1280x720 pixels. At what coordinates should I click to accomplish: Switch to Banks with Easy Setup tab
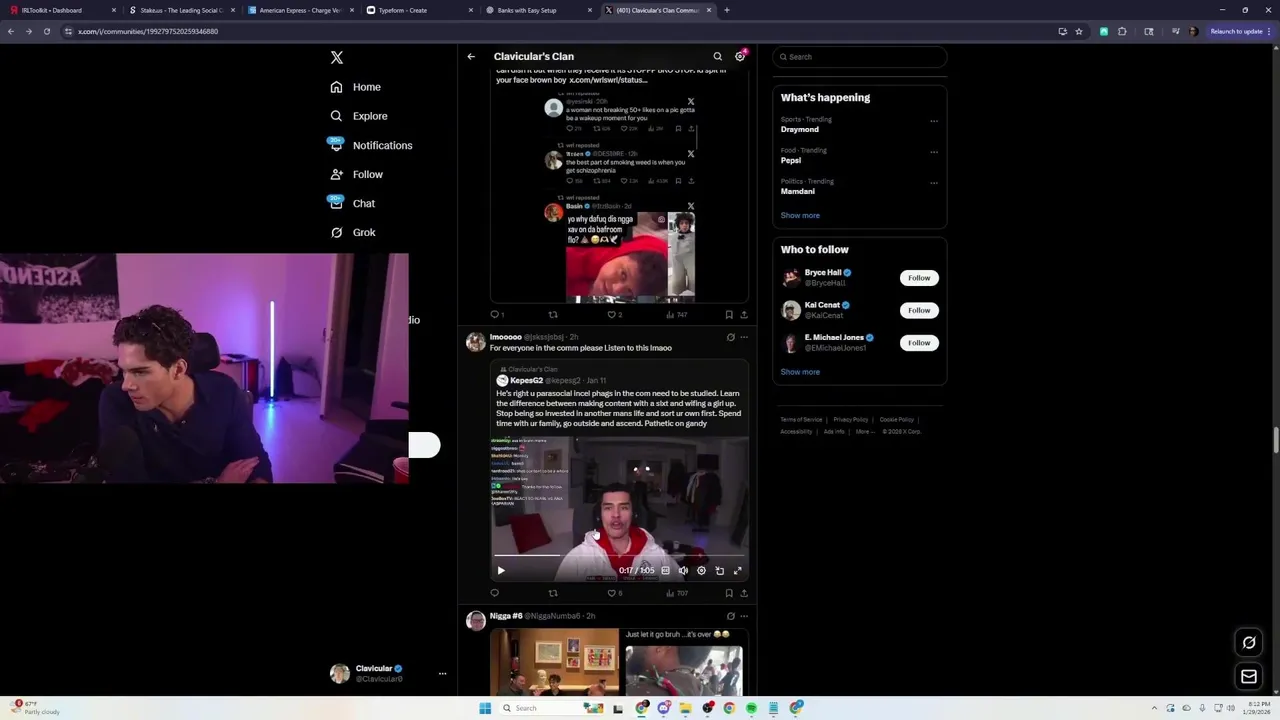[538, 10]
